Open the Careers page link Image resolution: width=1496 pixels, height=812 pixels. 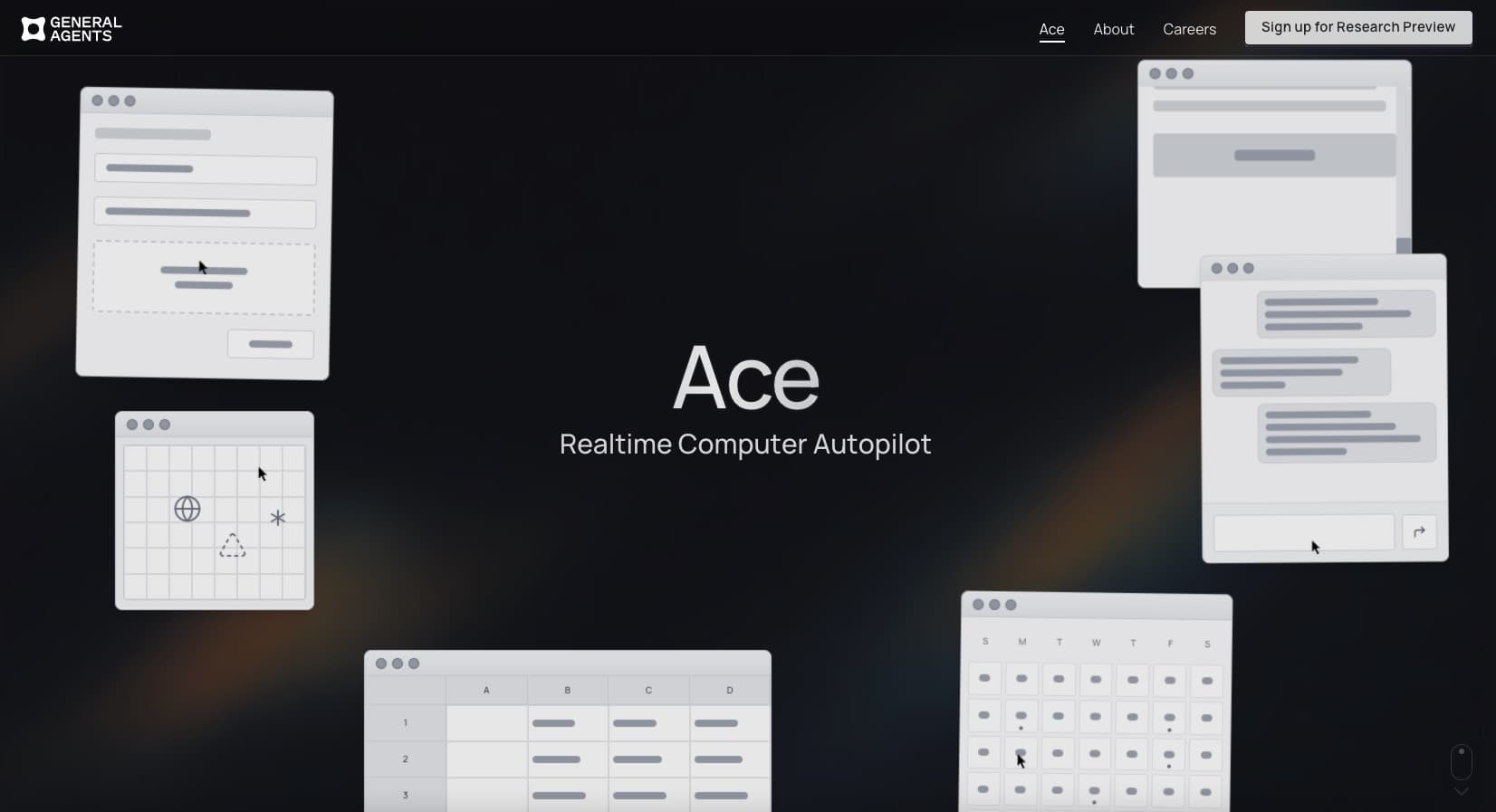[x=1189, y=29]
